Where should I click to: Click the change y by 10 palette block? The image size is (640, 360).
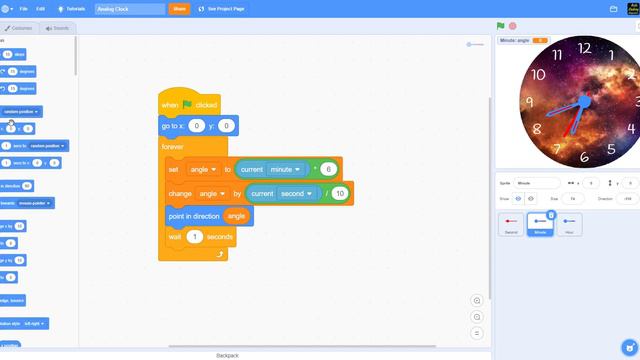tap(13, 260)
